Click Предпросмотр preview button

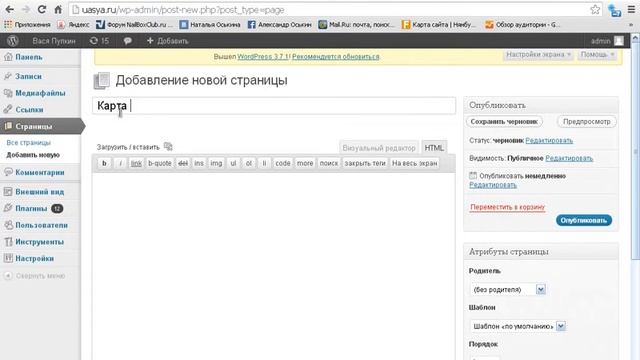[x=587, y=122]
